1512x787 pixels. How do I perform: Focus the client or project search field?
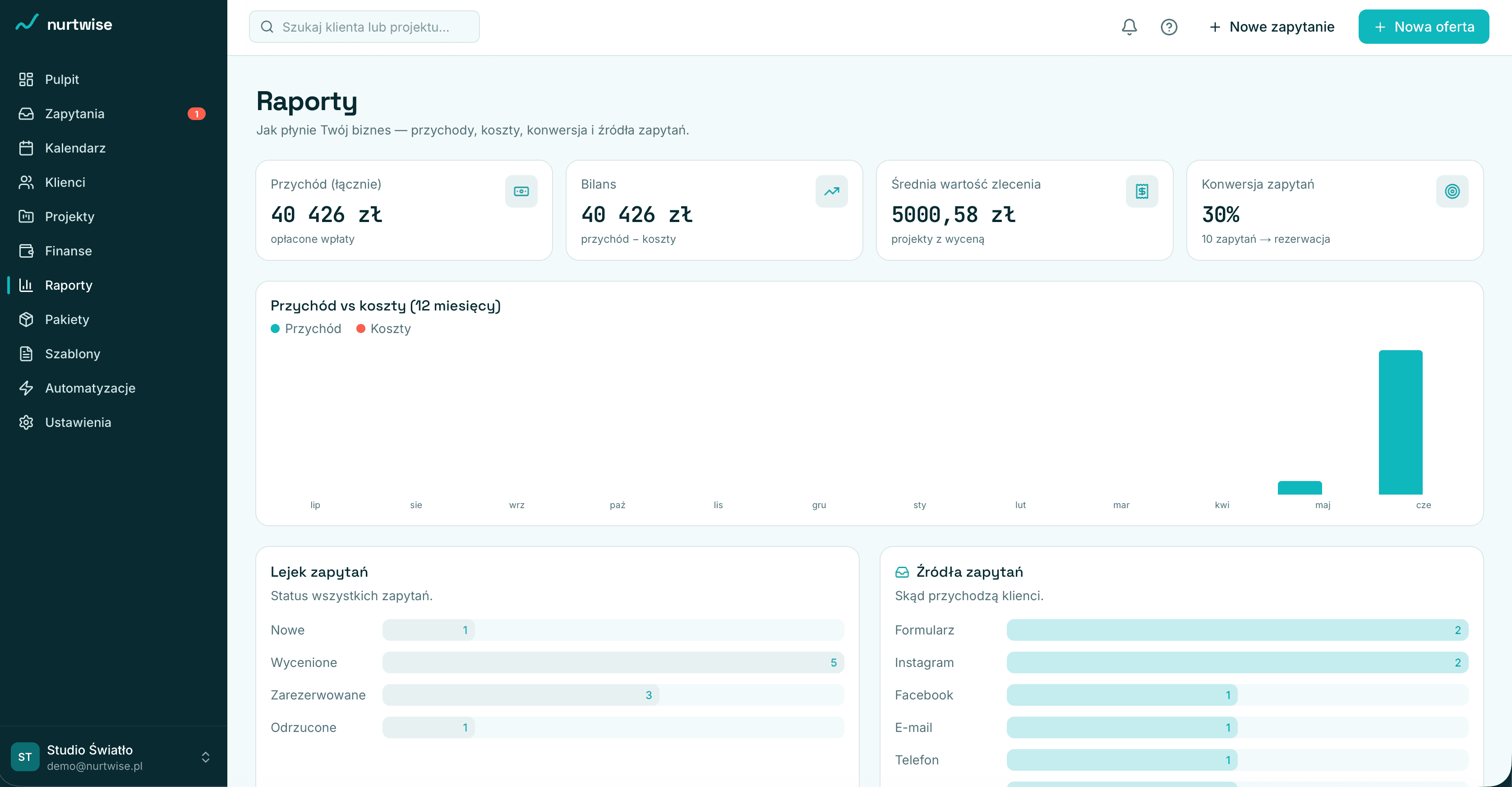point(364,27)
